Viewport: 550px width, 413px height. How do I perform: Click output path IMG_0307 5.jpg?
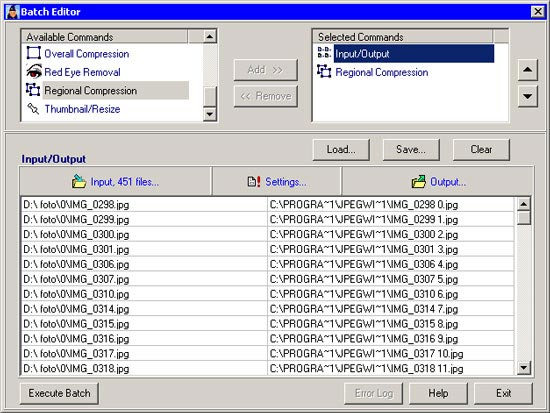391,279
